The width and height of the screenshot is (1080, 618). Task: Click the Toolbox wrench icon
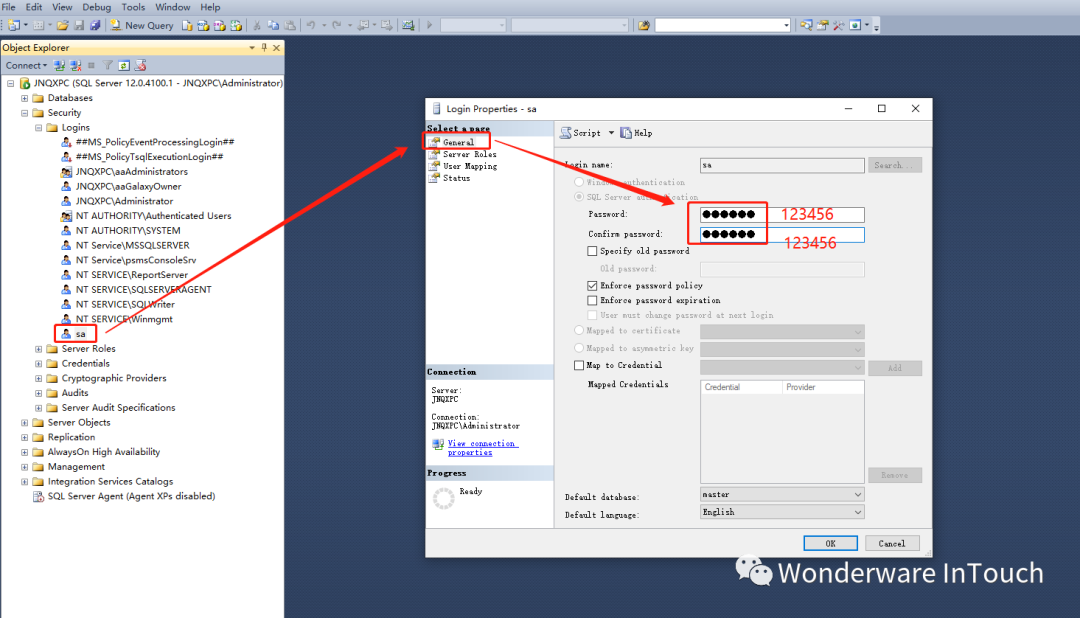point(839,25)
